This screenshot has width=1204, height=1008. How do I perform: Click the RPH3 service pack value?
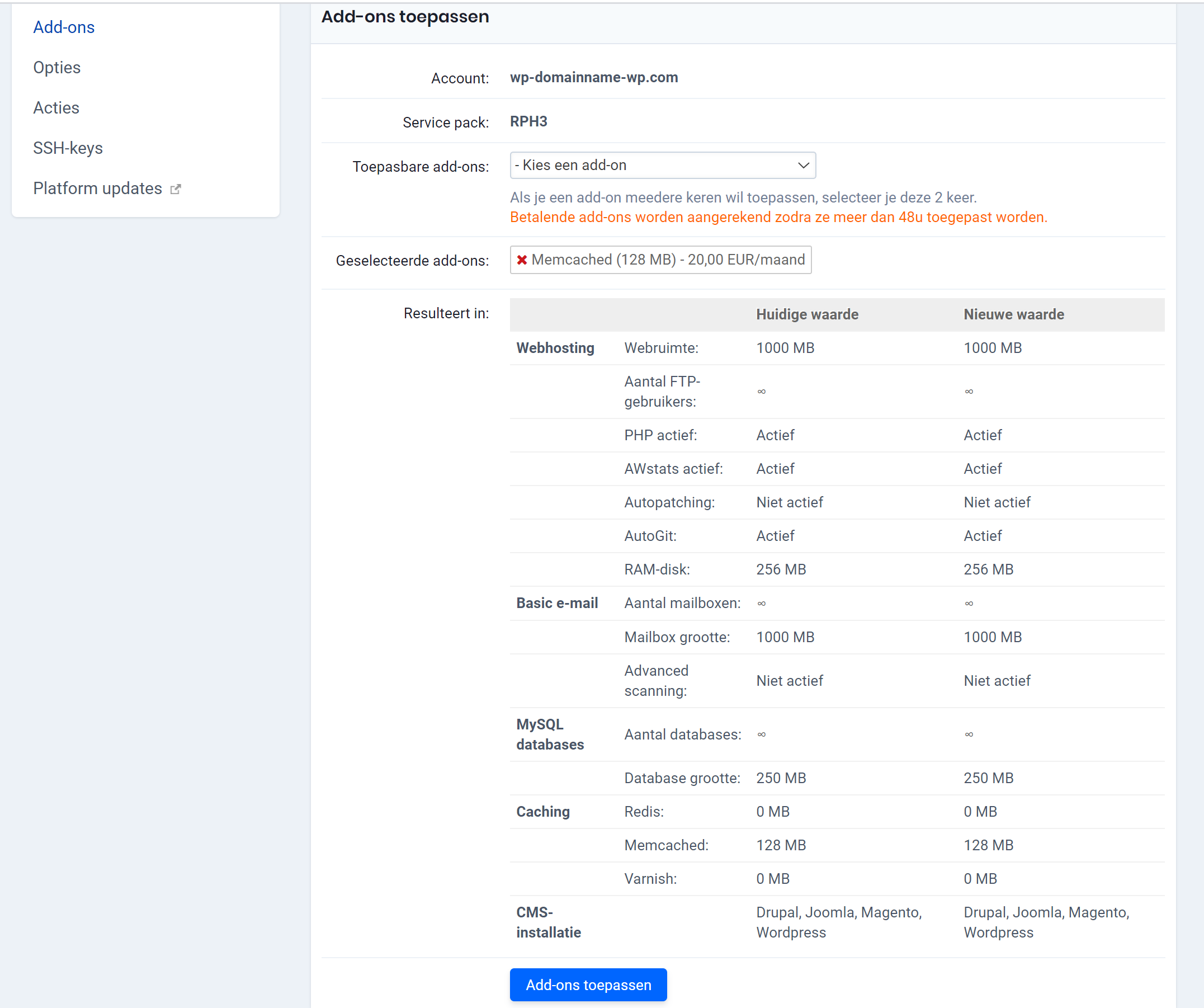coord(528,121)
